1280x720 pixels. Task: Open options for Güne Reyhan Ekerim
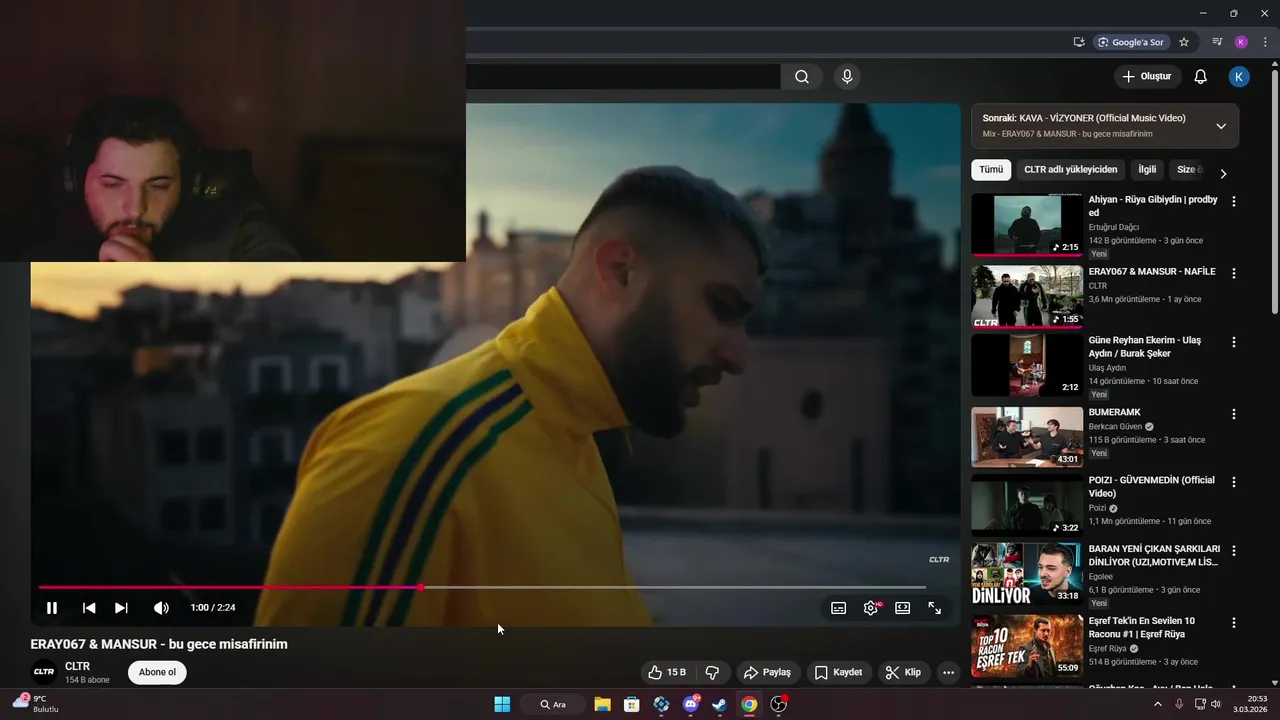coord(1234,342)
